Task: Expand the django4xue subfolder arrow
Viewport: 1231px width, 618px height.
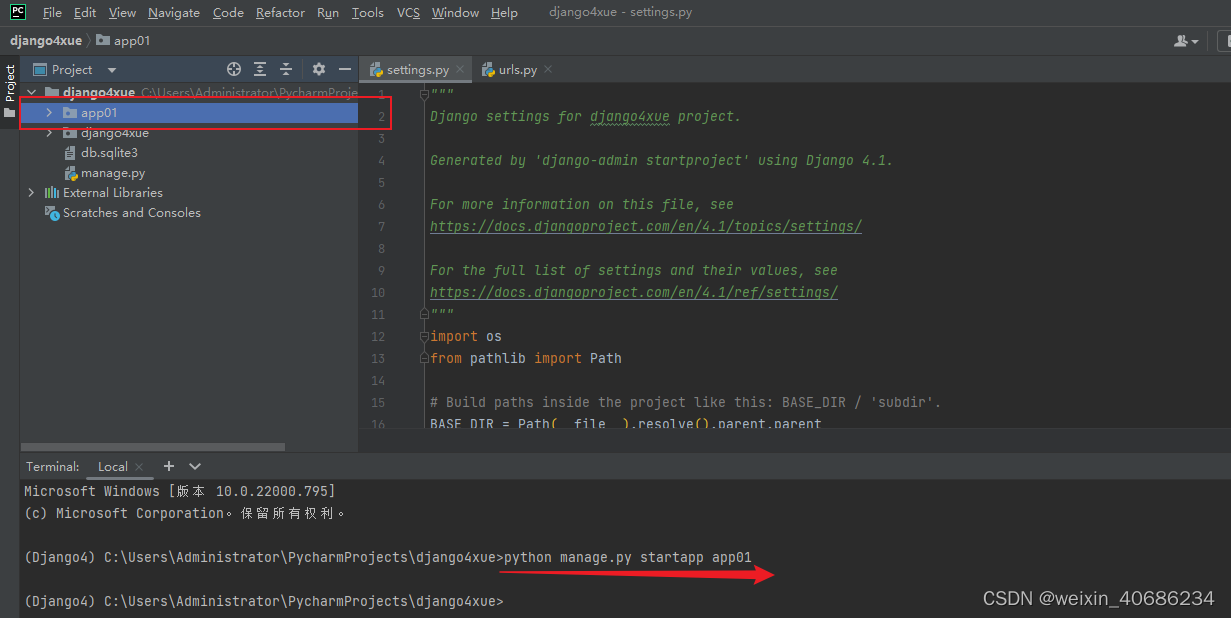Action: click(x=49, y=133)
